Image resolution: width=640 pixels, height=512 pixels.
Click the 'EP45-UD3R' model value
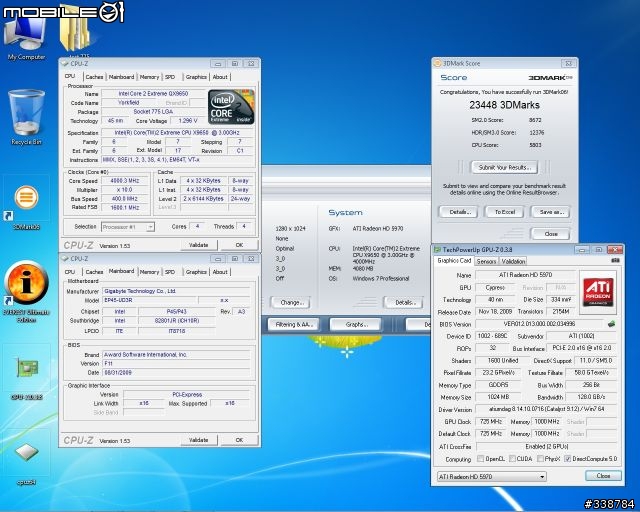click(149, 300)
